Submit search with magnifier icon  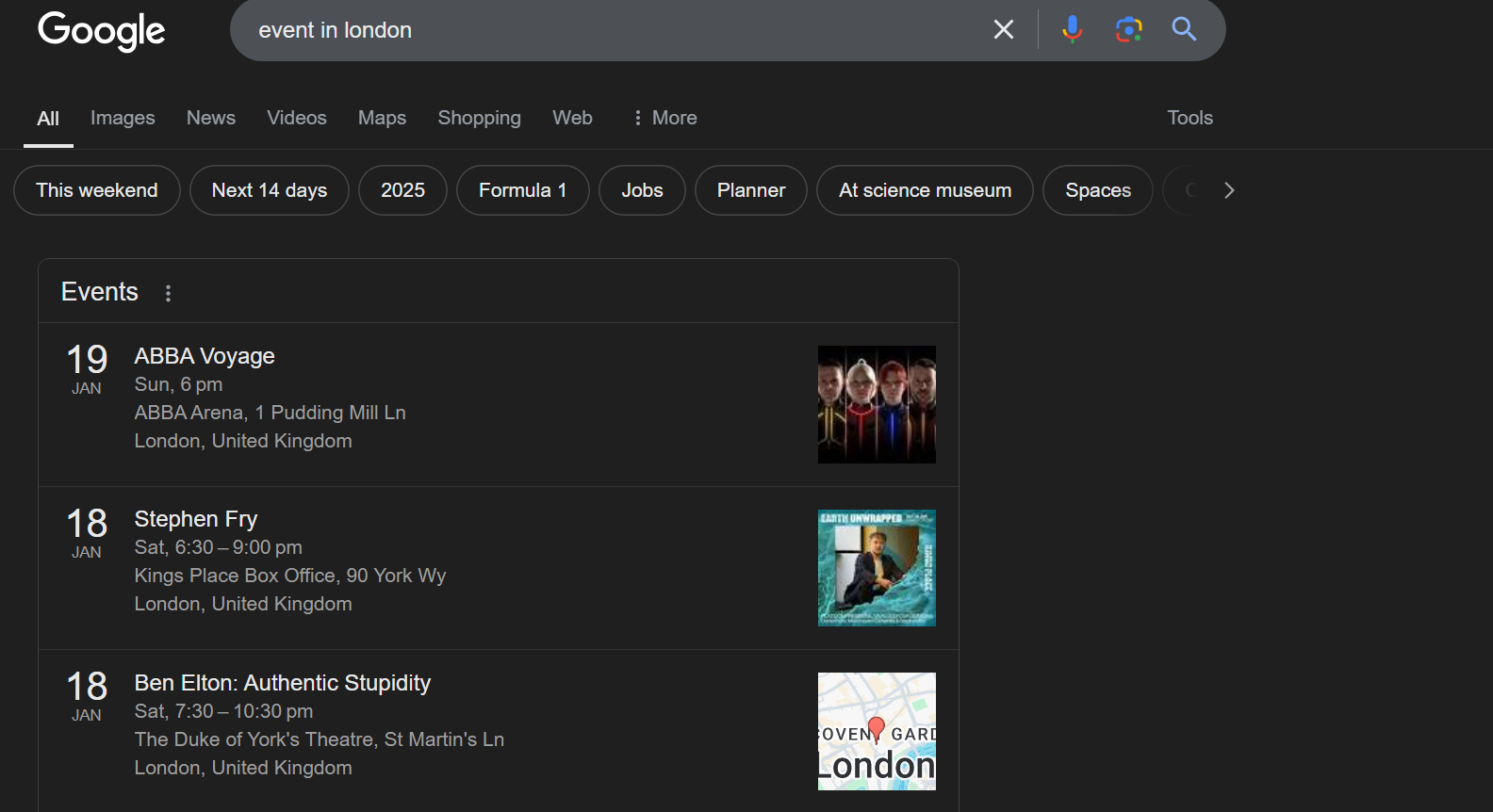(1184, 30)
